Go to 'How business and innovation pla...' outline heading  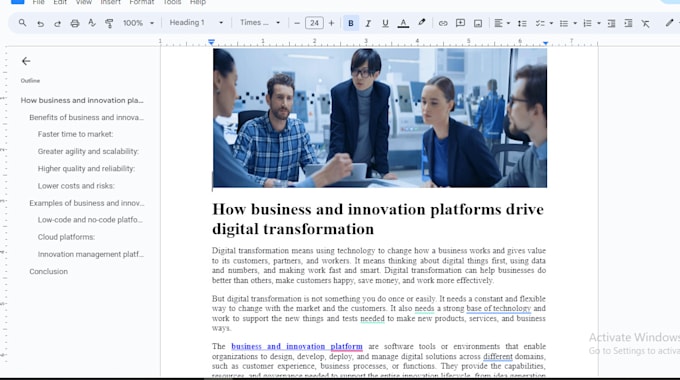tap(82, 100)
